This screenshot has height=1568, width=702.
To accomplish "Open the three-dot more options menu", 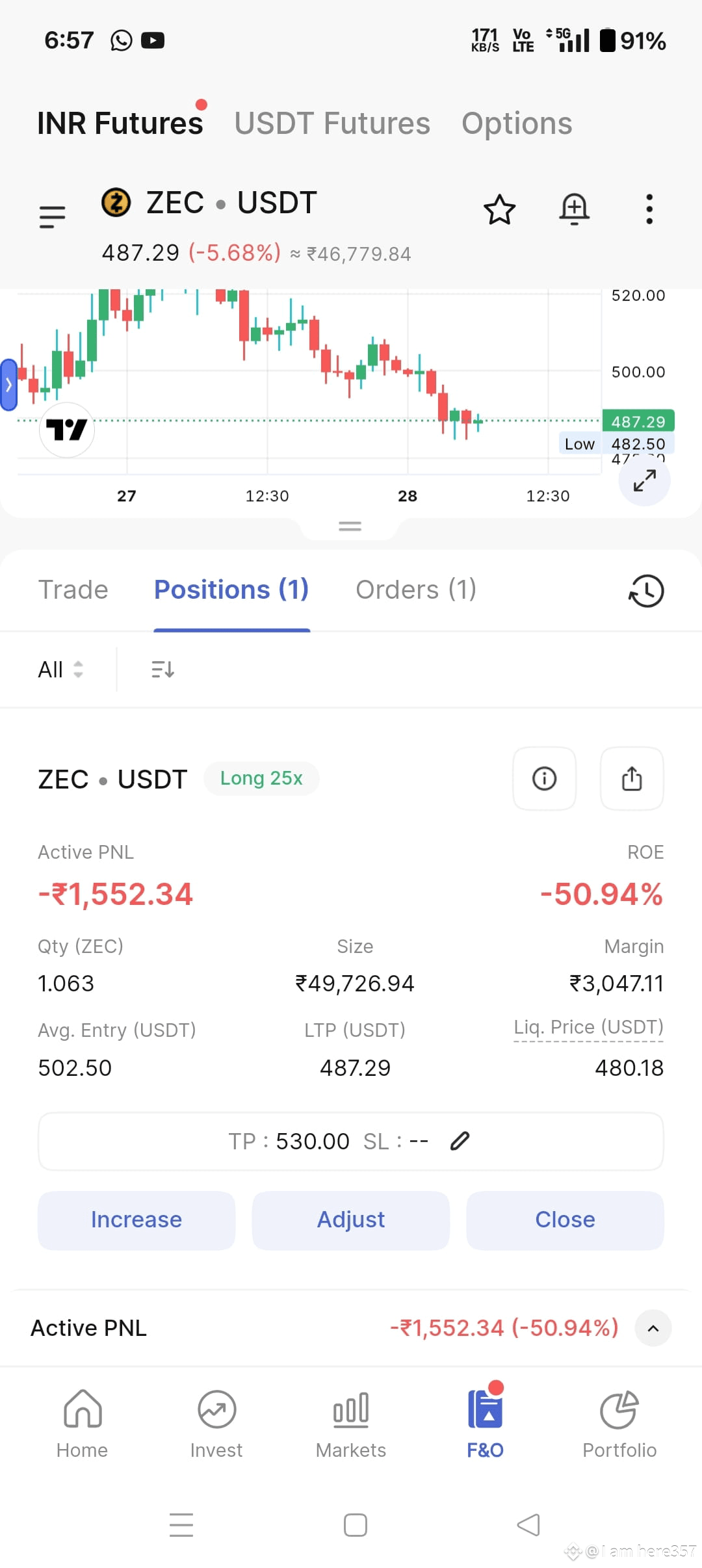I will (649, 209).
